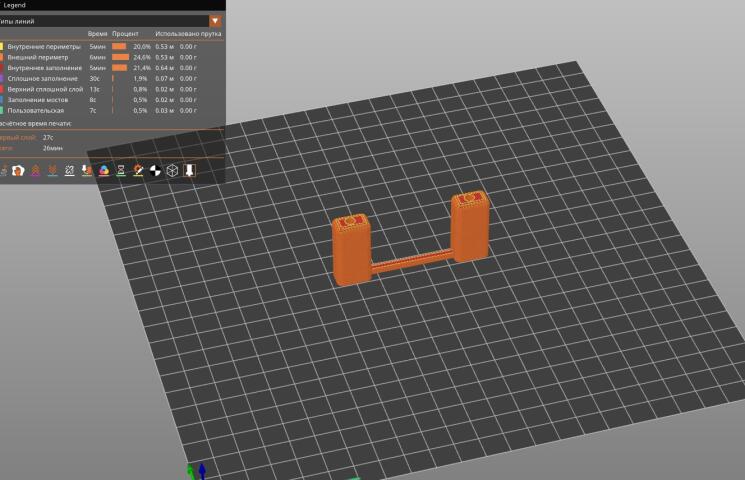Toggle the Wipe moves visibility icon
This screenshot has width=745, height=480.
18,170
